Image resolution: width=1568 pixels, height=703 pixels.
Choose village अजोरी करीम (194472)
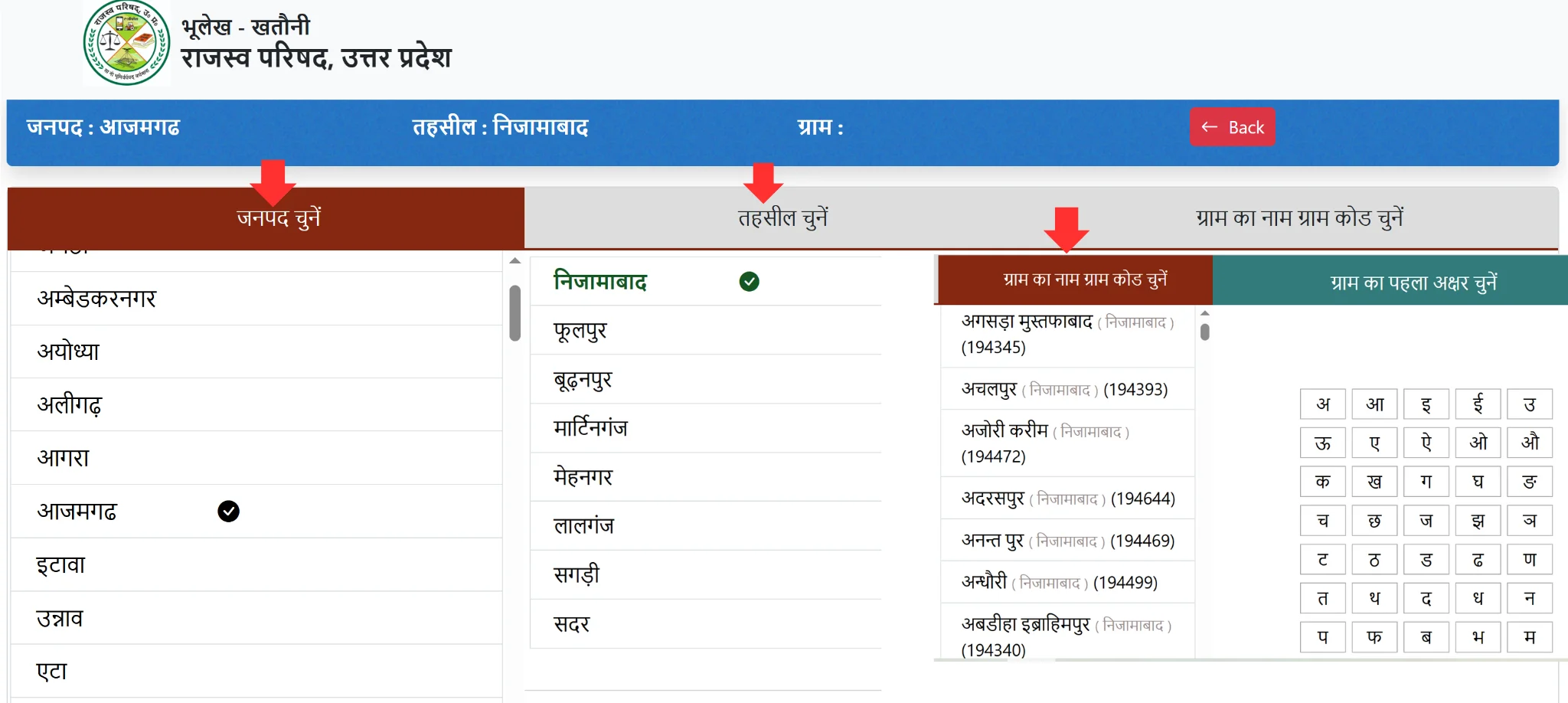tap(1067, 443)
